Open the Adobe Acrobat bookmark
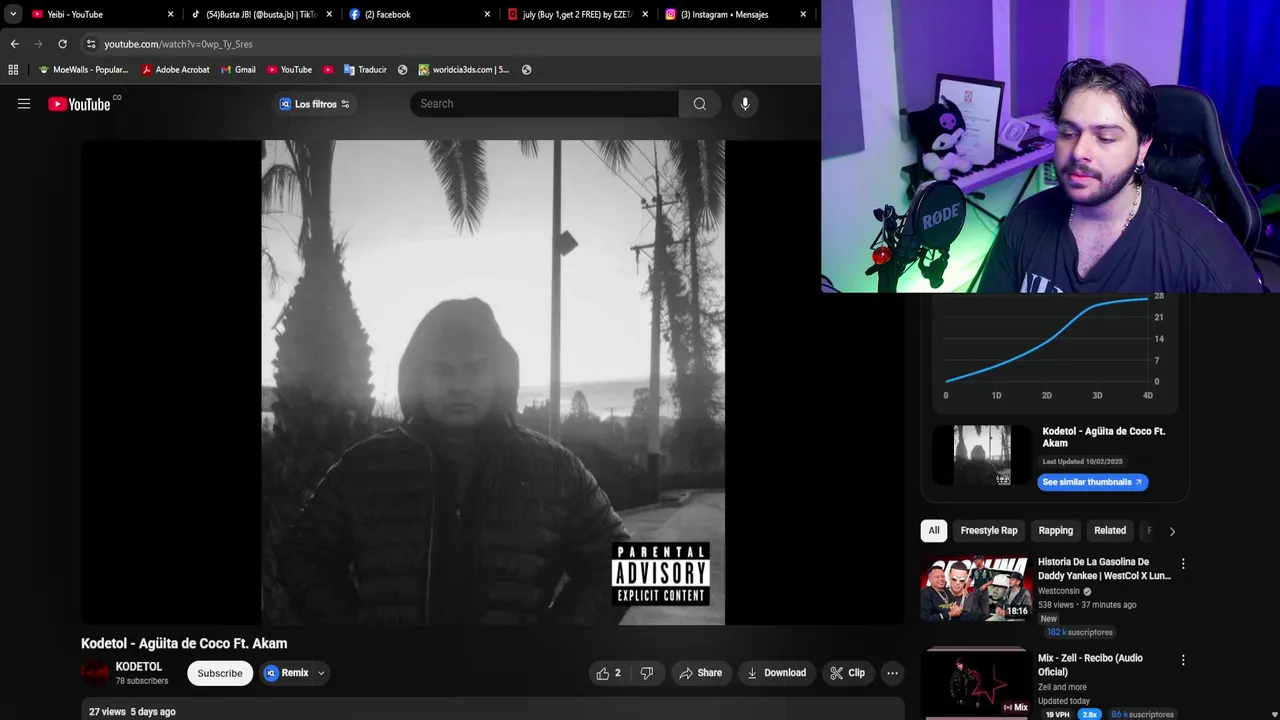 (175, 70)
